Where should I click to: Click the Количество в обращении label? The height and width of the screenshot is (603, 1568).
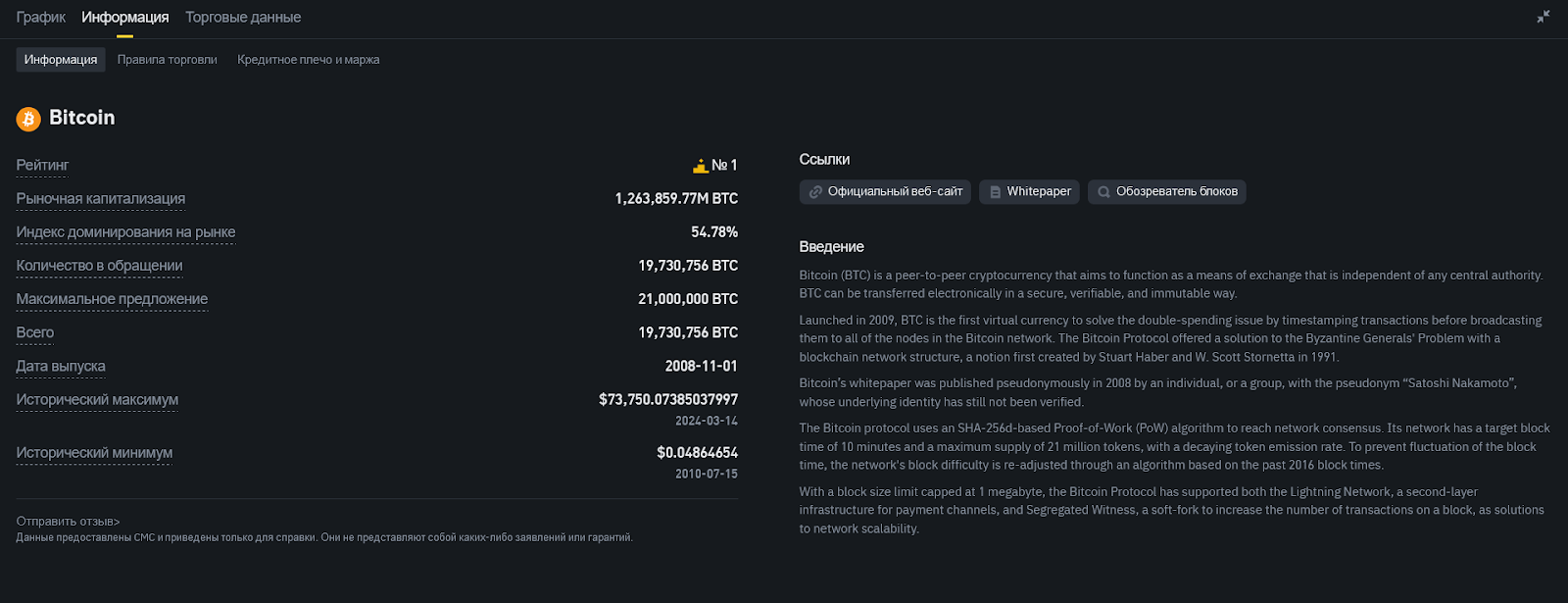point(99,266)
